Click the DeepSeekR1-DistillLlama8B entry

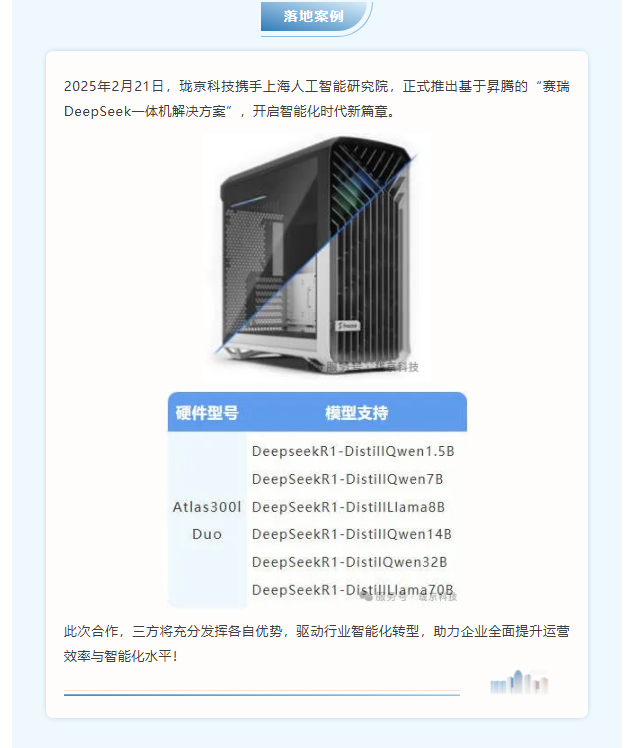click(x=349, y=507)
